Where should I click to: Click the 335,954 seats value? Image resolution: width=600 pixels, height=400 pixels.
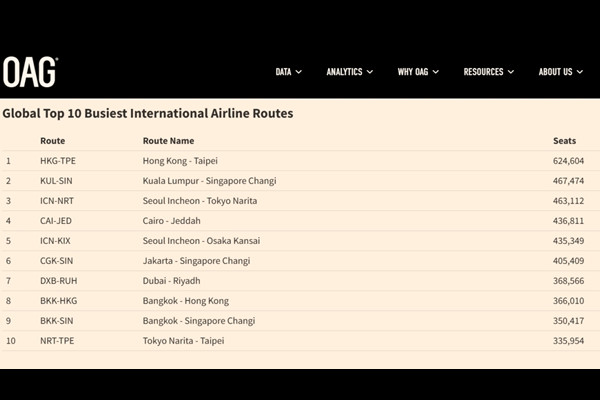click(x=568, y=341)
